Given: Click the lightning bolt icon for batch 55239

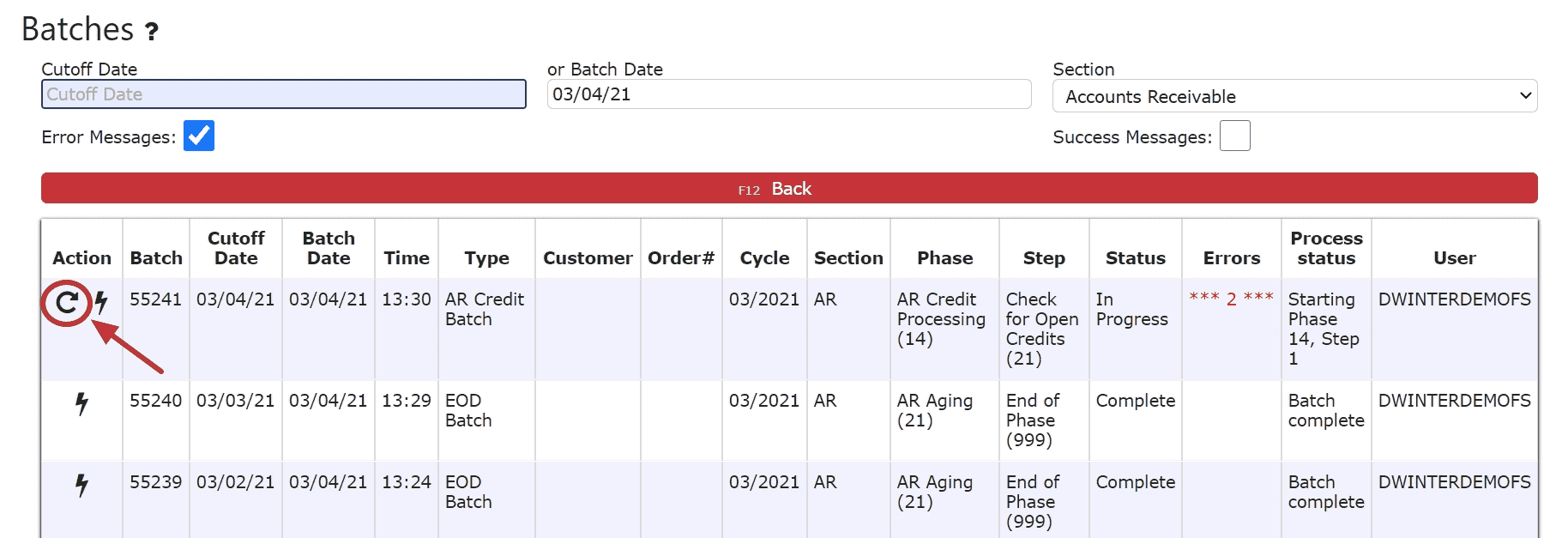Looking at the screenshot, I should [81, 485].
